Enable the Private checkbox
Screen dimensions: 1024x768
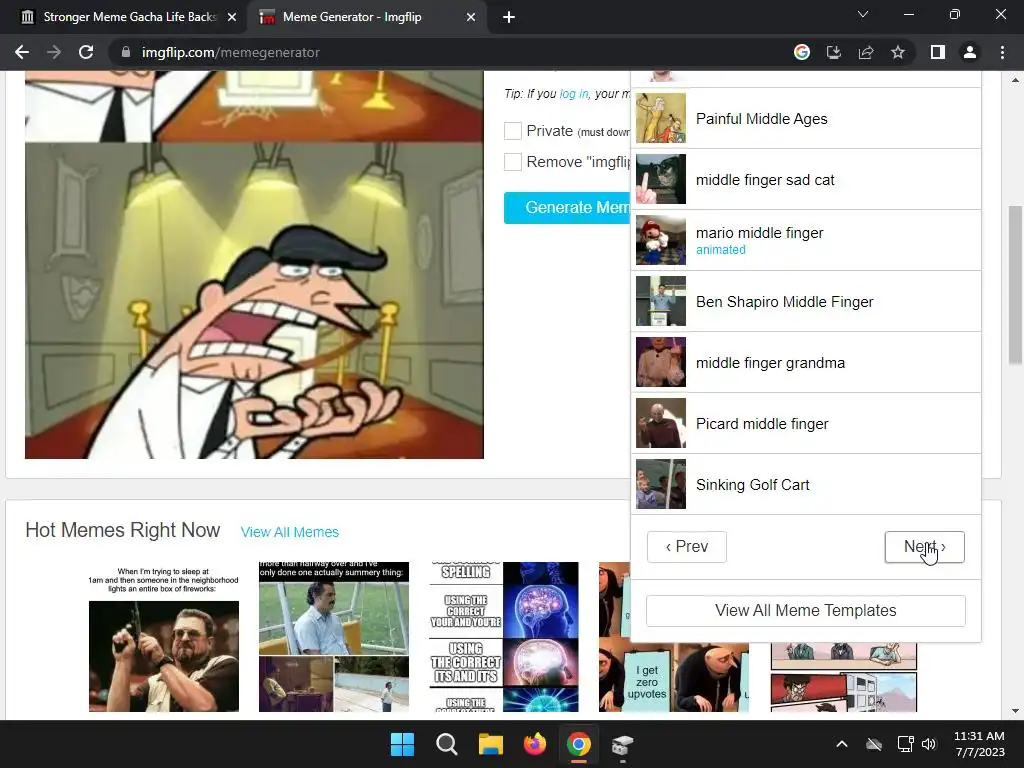click(x=513, y=131)
